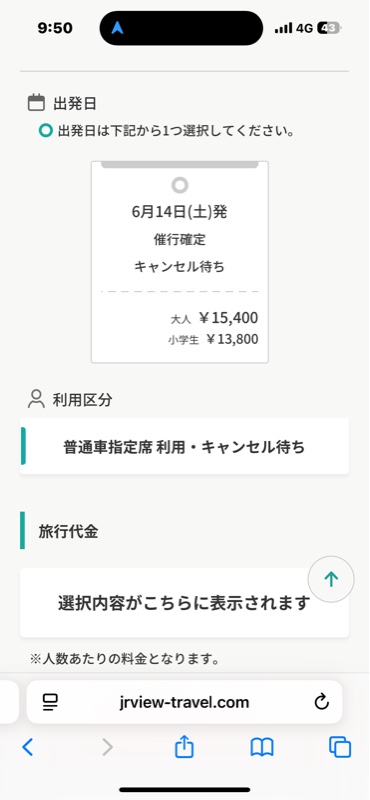Open the Safari bookmarks icon

tap(262, 747)
